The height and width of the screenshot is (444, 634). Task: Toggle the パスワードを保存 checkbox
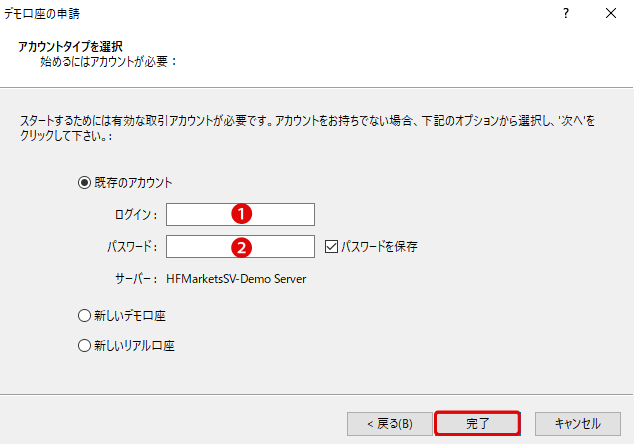pos(333,246)
